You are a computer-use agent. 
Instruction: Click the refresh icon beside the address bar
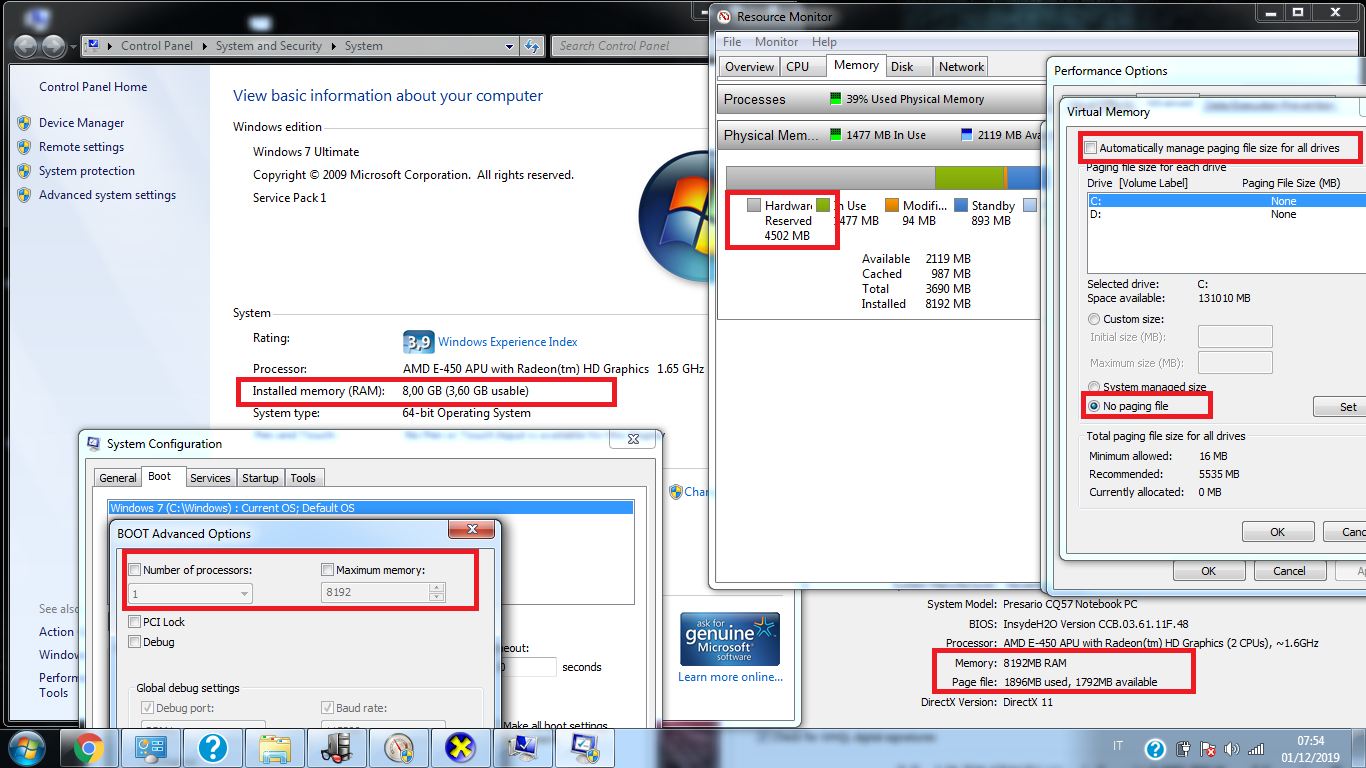533,46
